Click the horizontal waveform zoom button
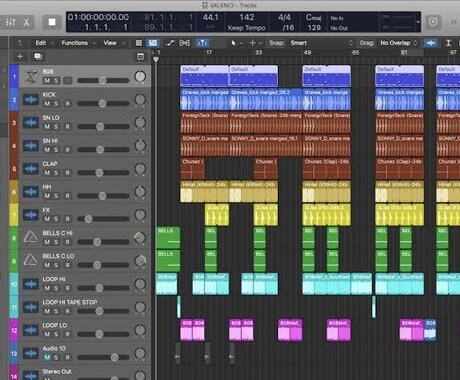 coord(431,43)
